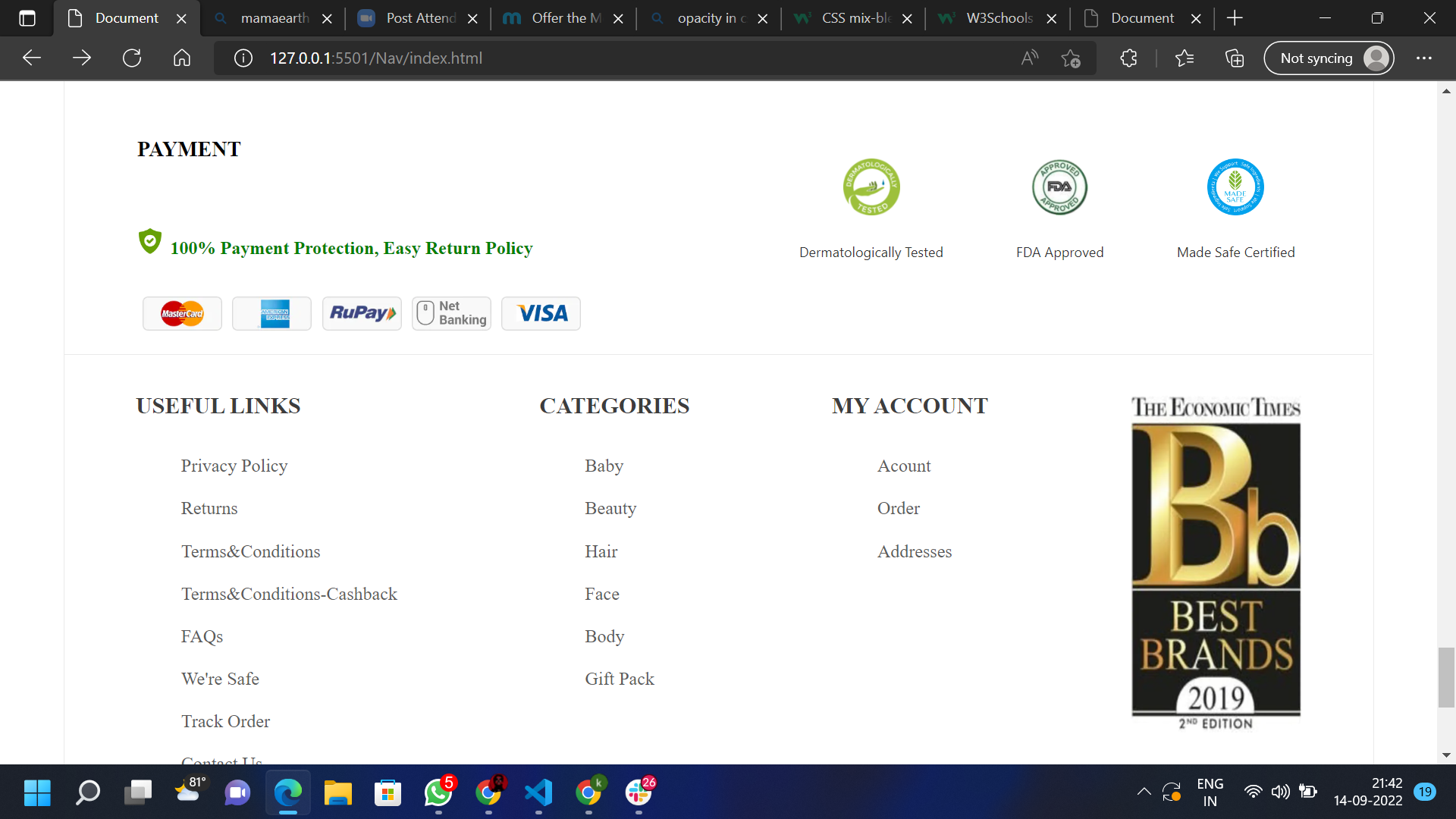Open the browser settings menu
This screenshot has height=819, width=1456.
pyautogui.click(x=1424, y=58)
